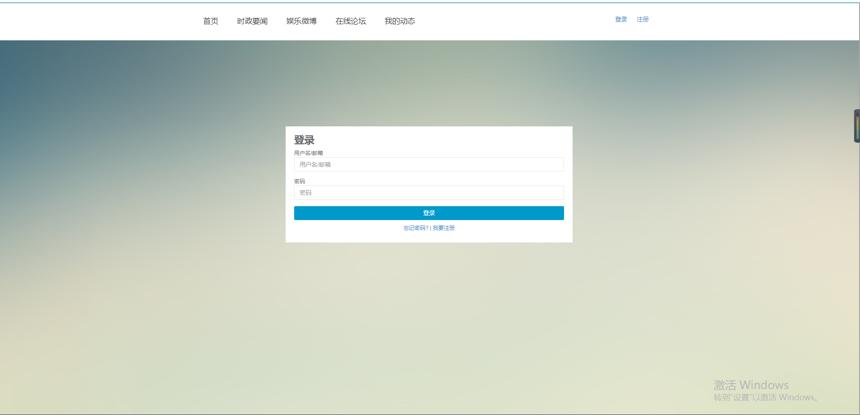
Task: Click the 忘记密码? link
Action: pos(416,228)
